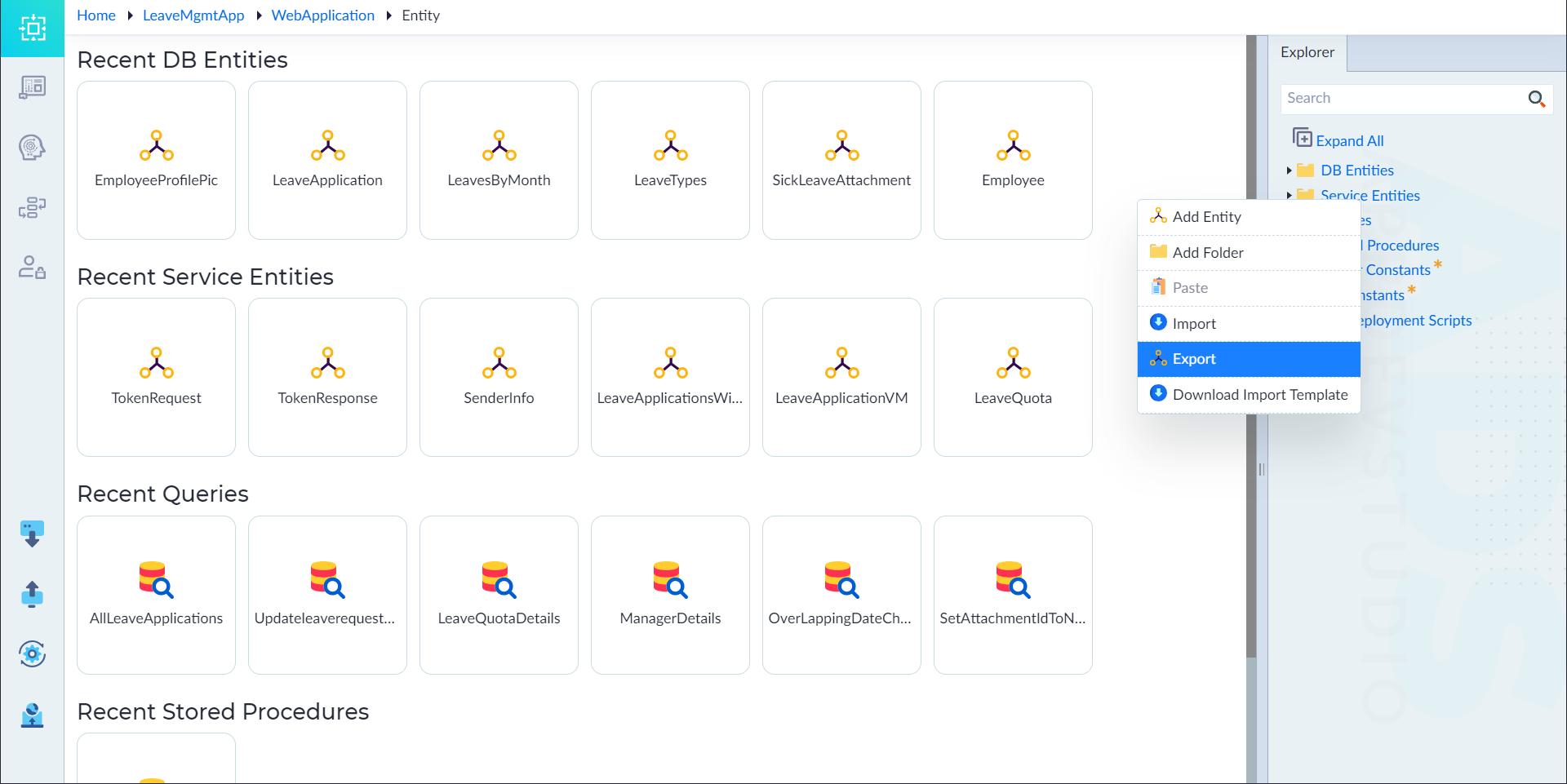Open the LeavesByMonth entity card
Screen dimensions: 1567x784
click(x=499, y=160)
